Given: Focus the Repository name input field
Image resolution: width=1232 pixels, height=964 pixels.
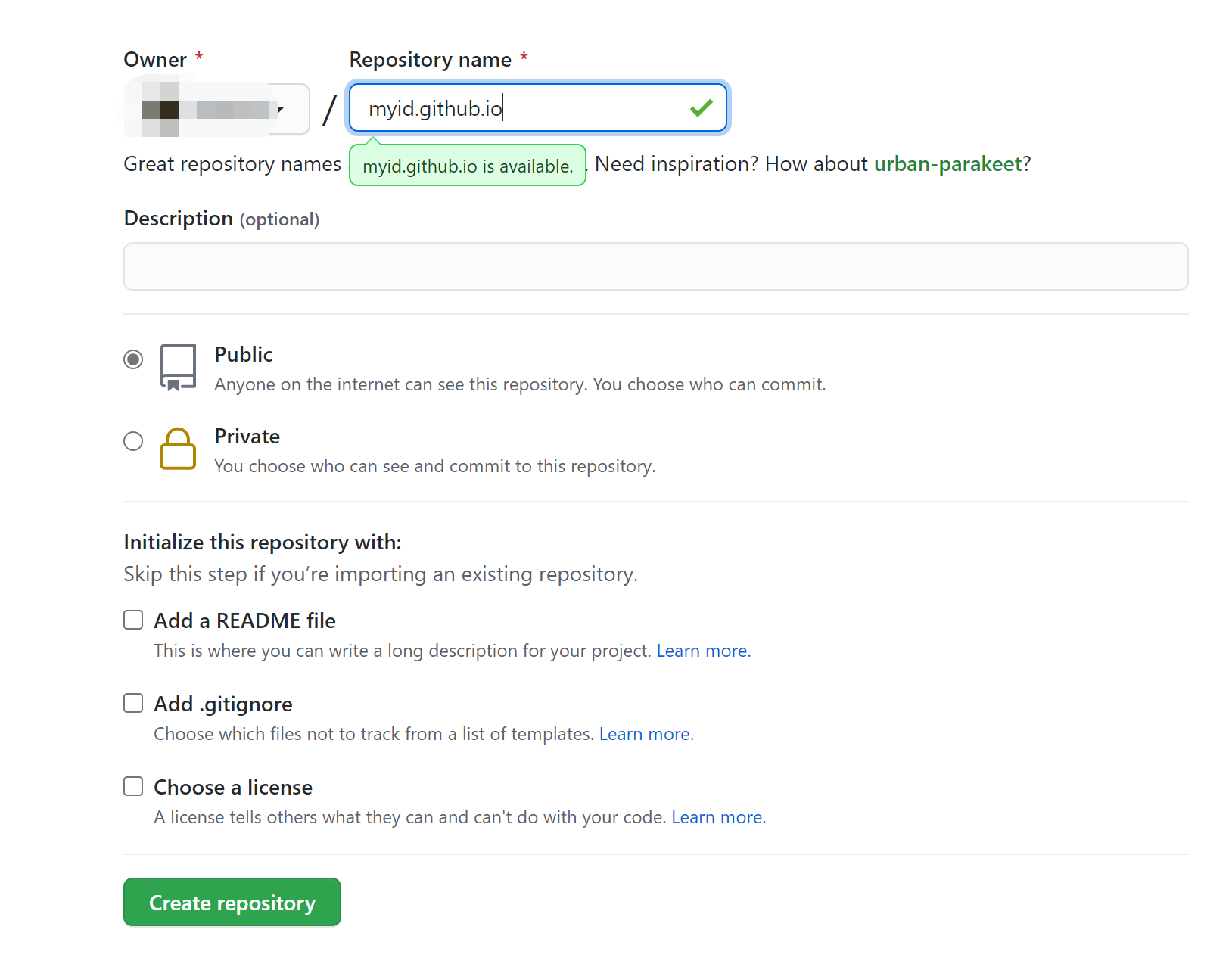Looking at the screenshot, I should click(x=522, y=108).
